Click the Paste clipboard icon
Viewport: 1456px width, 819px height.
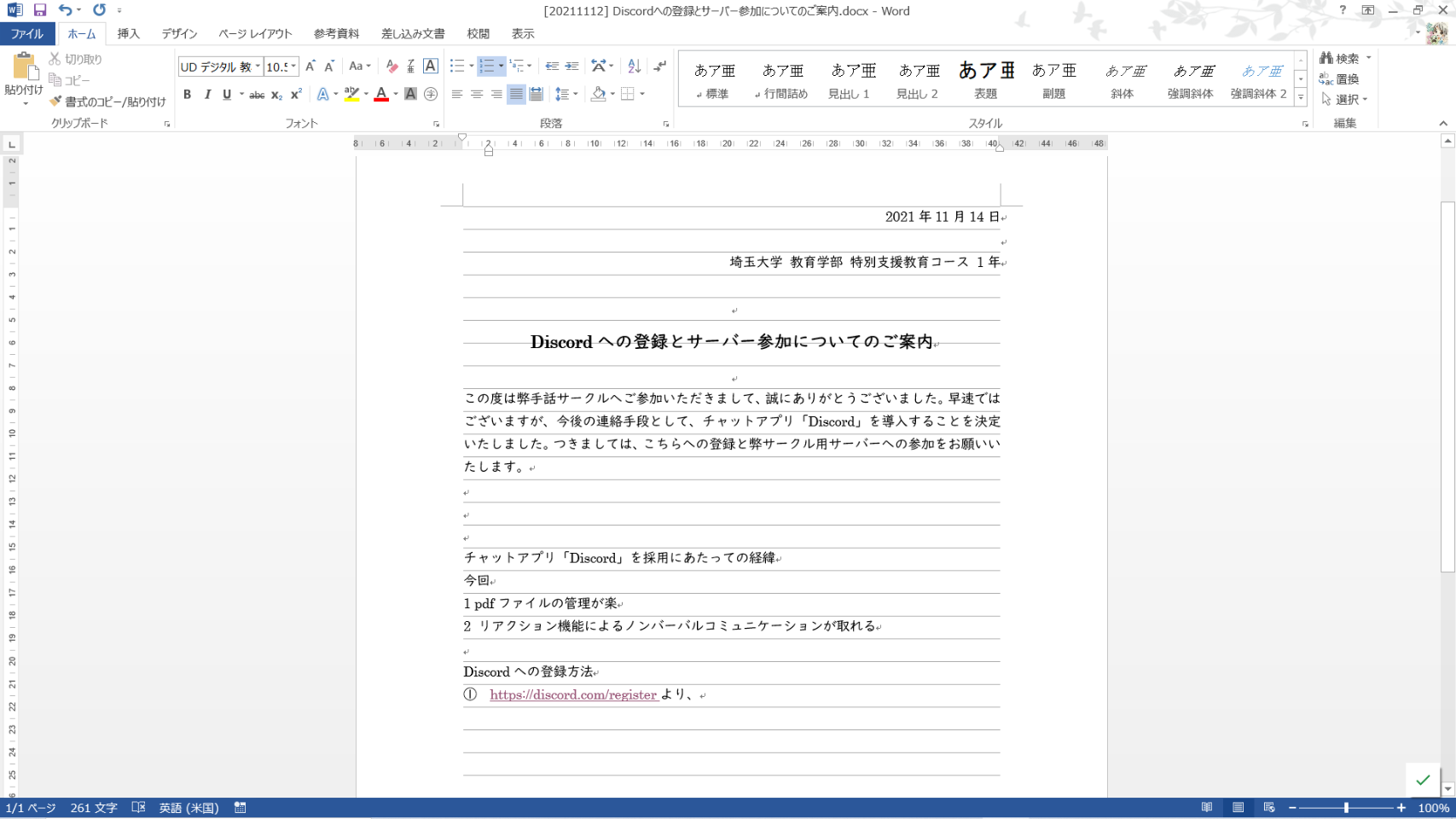coord(23,68)
